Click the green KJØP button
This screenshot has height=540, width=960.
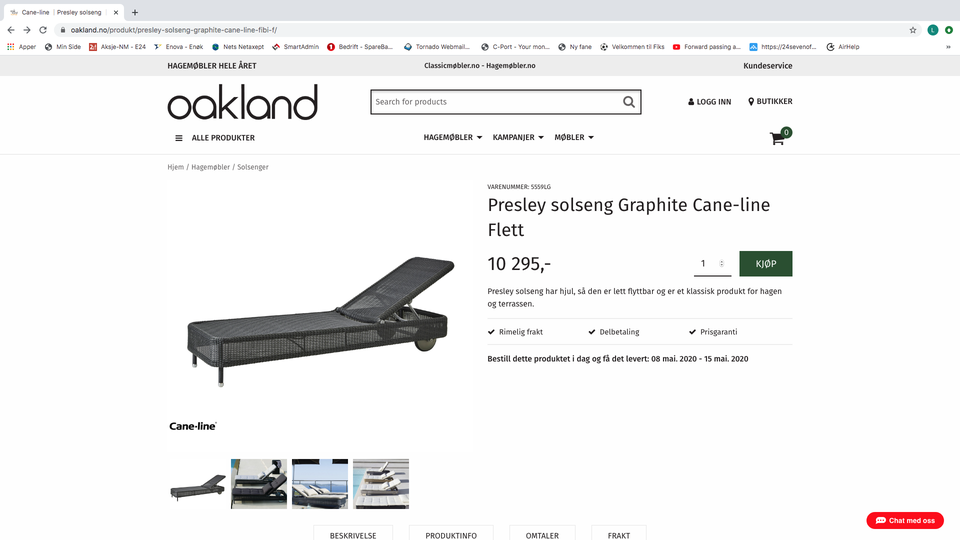pos(765,263)
